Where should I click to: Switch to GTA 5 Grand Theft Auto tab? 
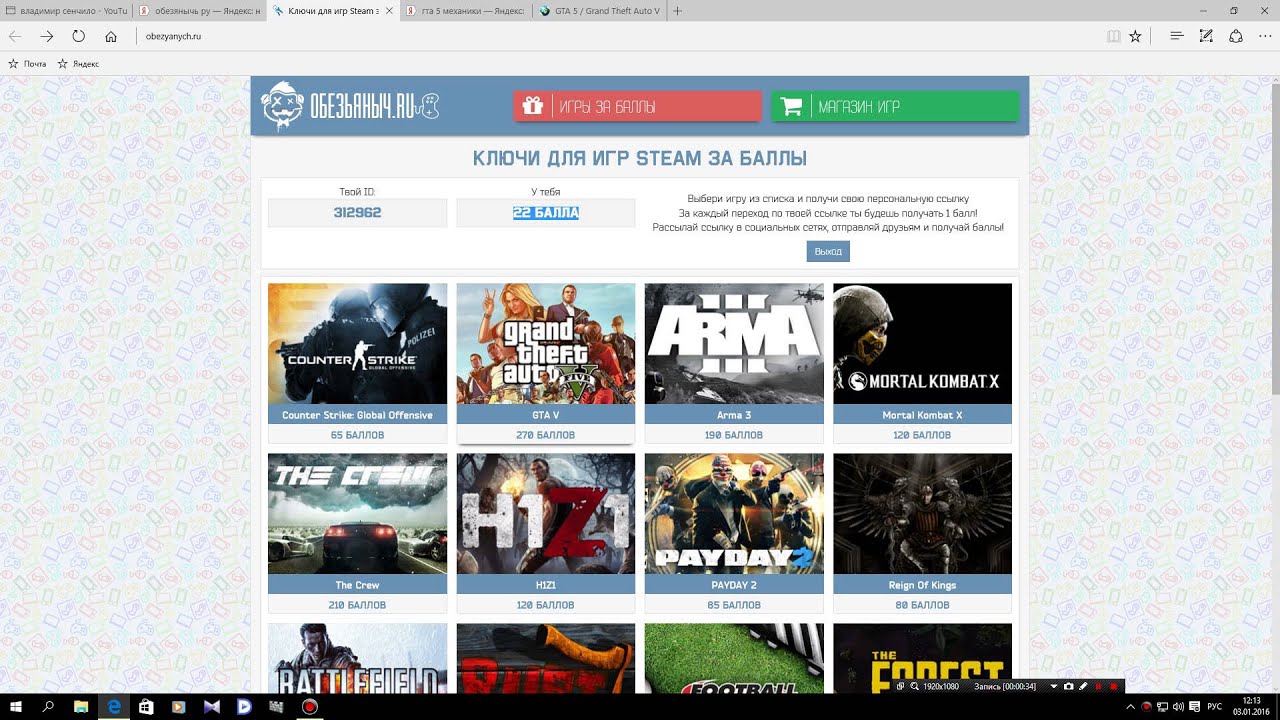pyautogui.click(x=598, y=11)
